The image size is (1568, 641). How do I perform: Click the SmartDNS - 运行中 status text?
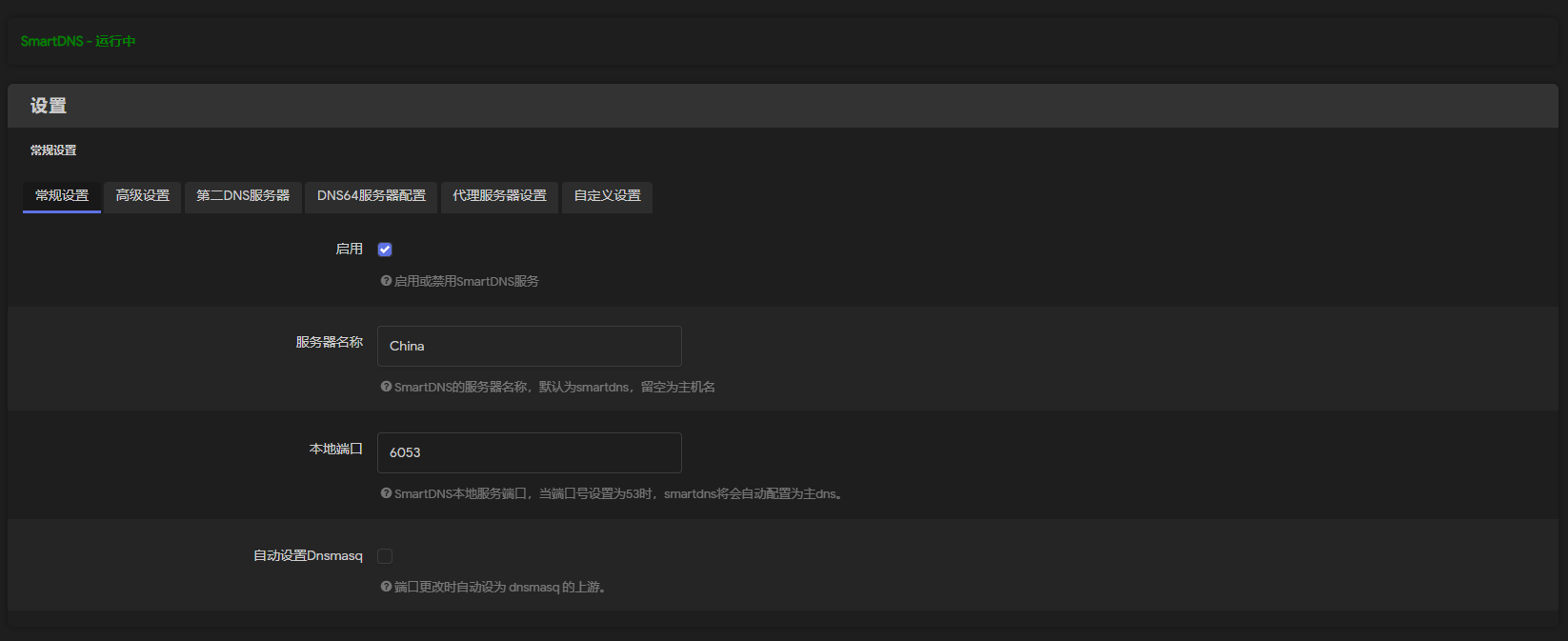(x=78, y=41)
